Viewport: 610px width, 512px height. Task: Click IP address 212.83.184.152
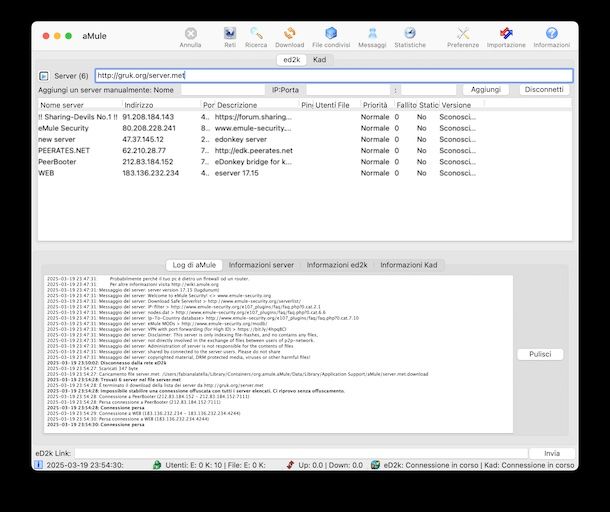pos(148,162)
